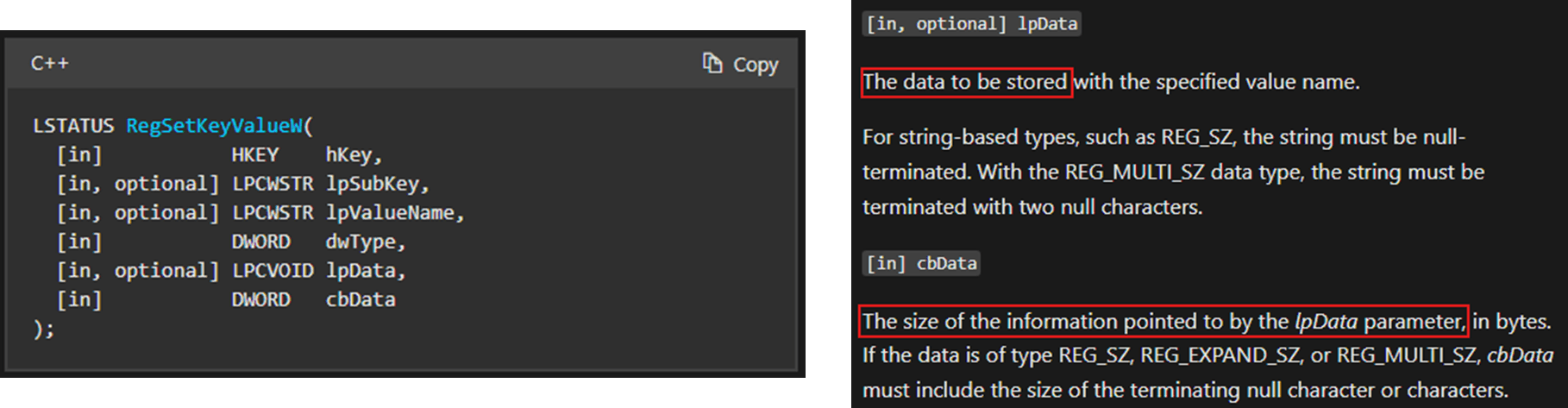Click the [in, optional] lpData heading
The width and height of the screenshot is (1568, 408).
[971, 23]
